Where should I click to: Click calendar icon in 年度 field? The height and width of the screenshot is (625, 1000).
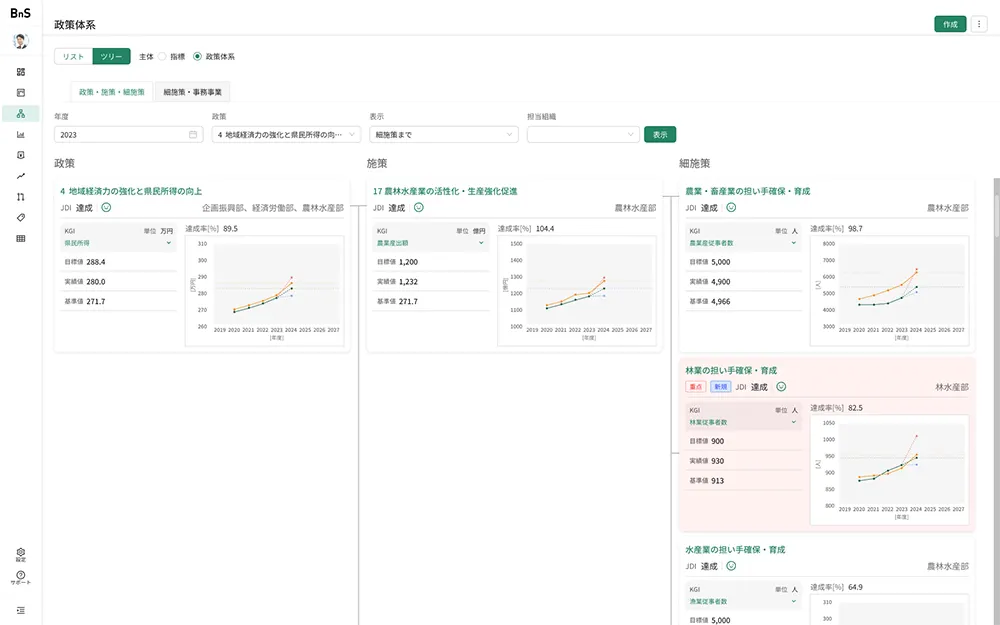[193, 135]
